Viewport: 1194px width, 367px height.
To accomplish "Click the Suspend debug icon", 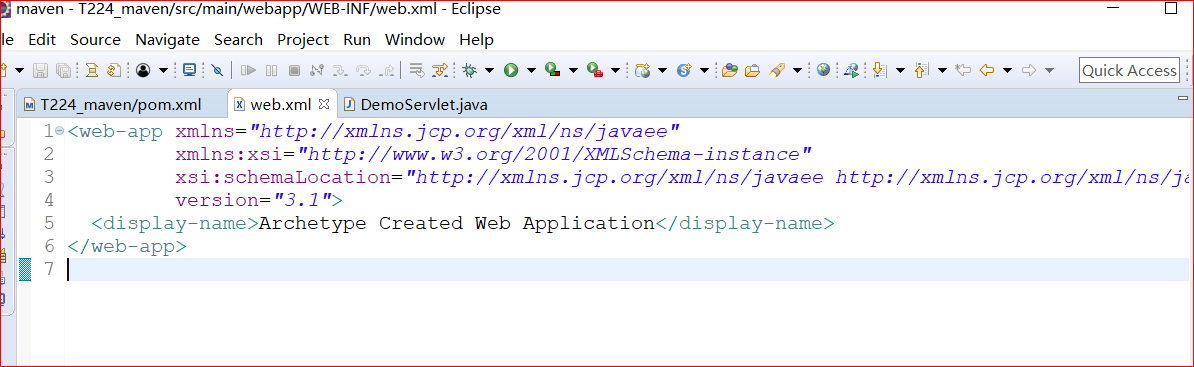I will click(x=271, y=71).
